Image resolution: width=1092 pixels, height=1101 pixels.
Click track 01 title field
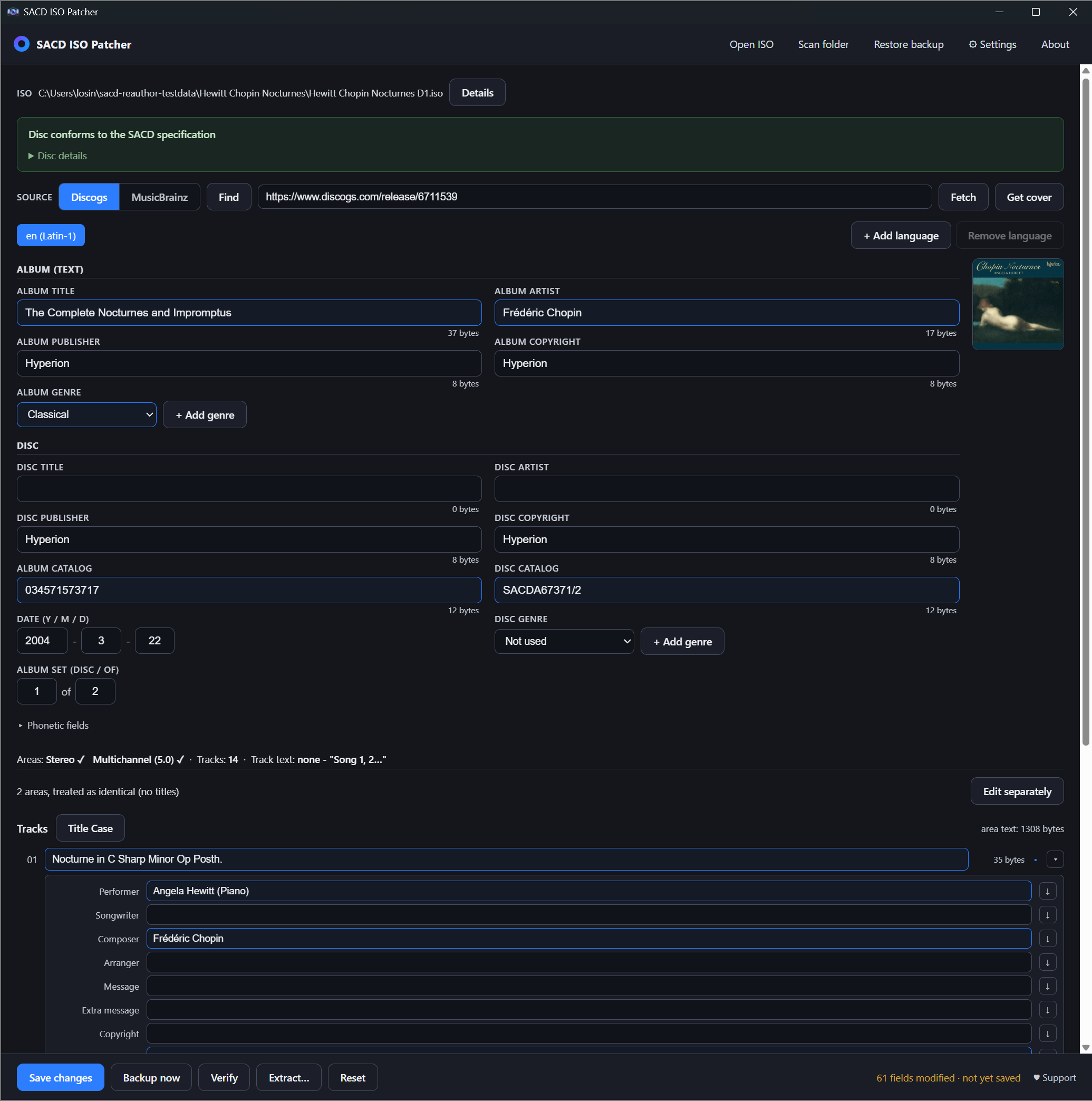pyautogui.click(x=506, y=859)
